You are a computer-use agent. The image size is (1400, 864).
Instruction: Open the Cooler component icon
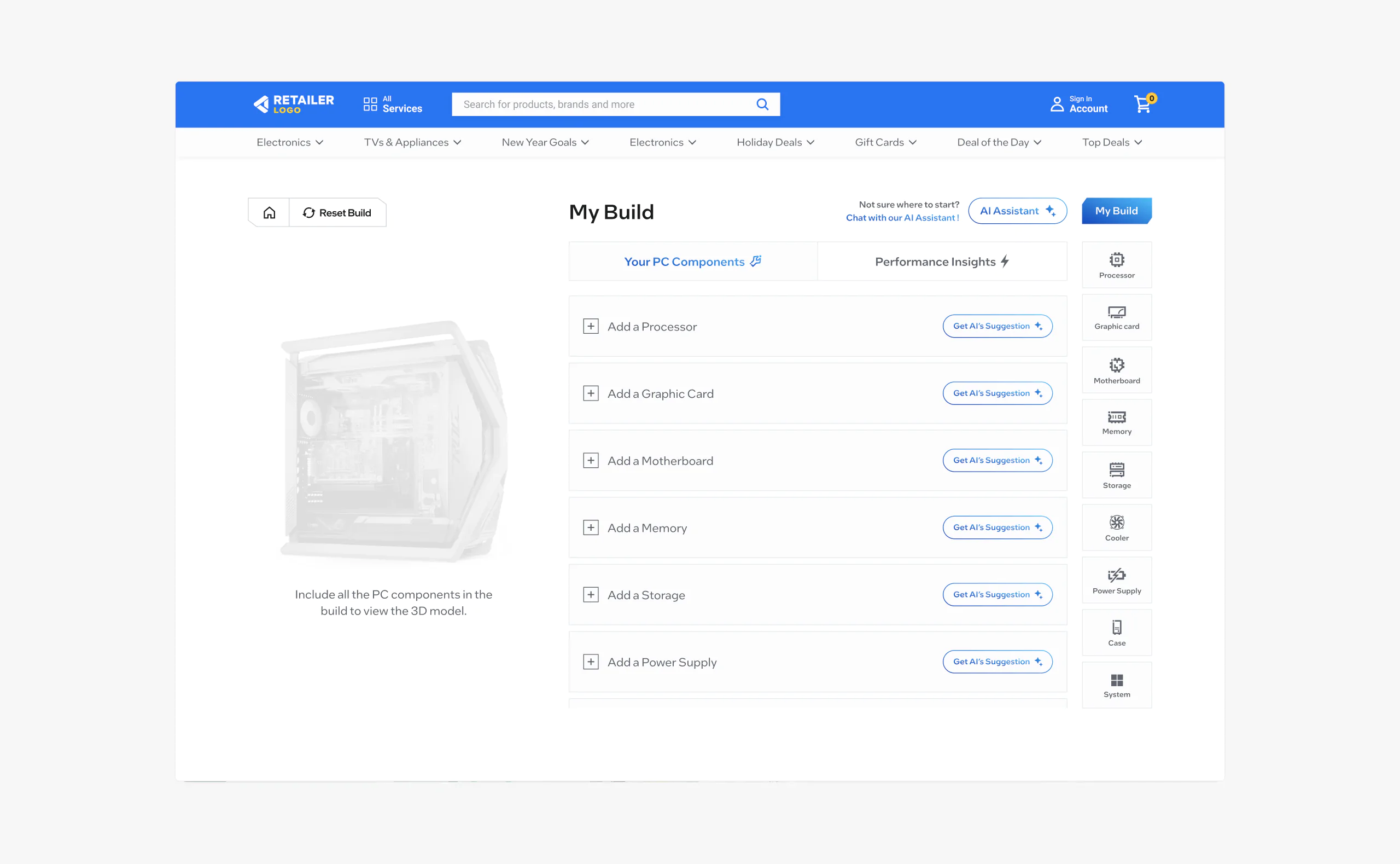(x=1116, y=527)
